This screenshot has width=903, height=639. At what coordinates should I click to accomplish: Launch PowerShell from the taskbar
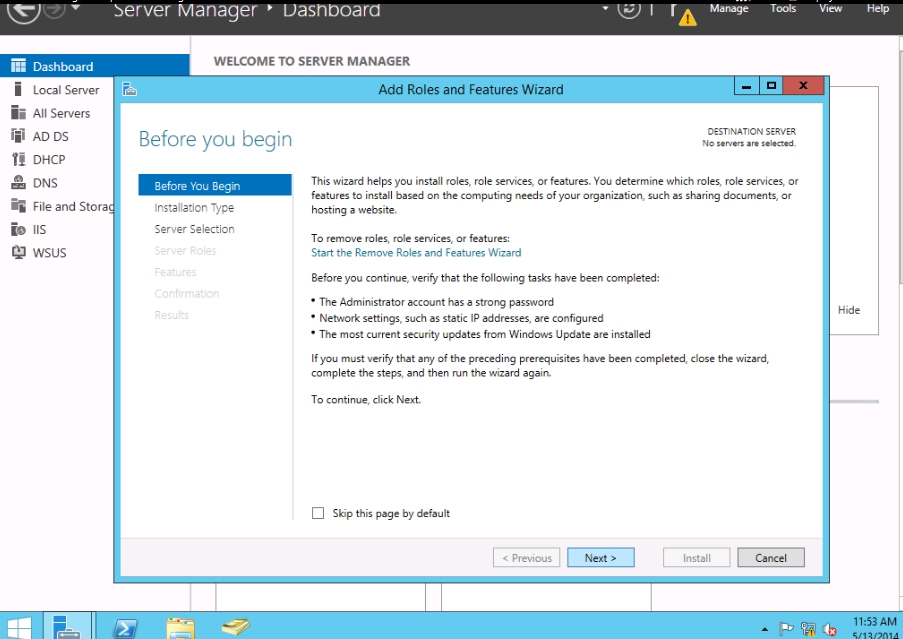pyautogui.click(x=125, y=629)
